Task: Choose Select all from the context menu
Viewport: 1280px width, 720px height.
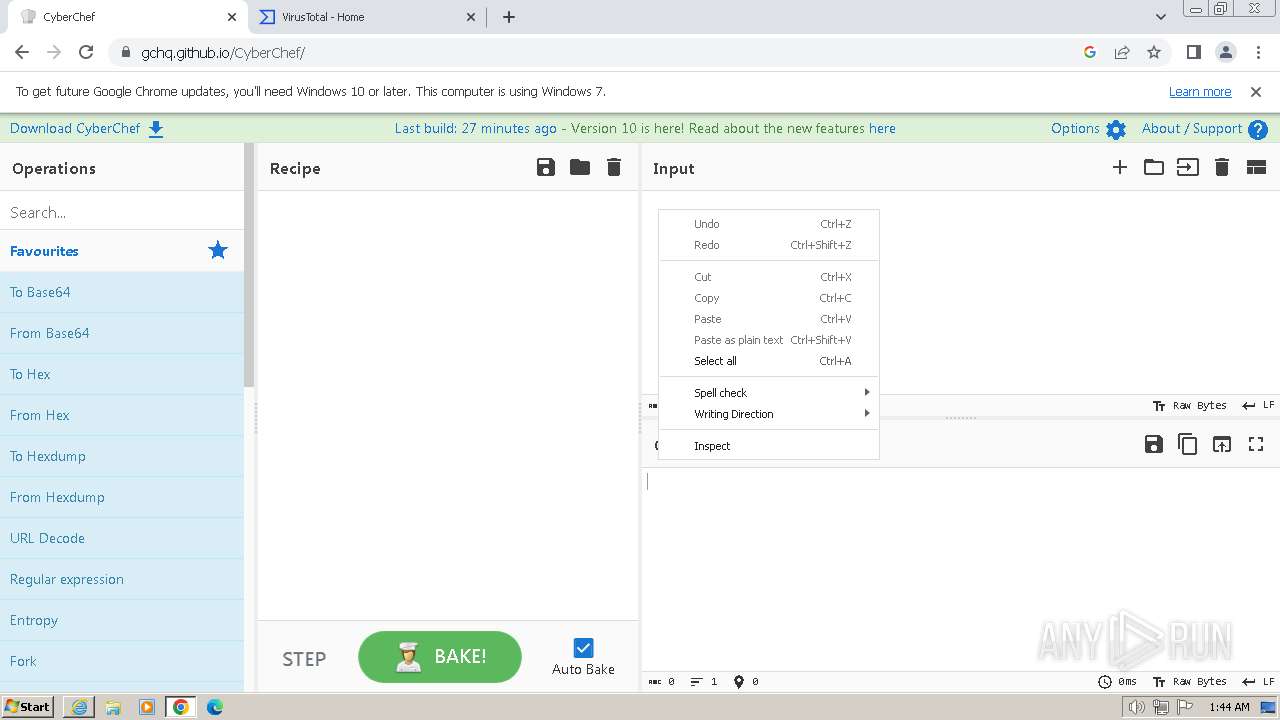Action: pos(769,361)
